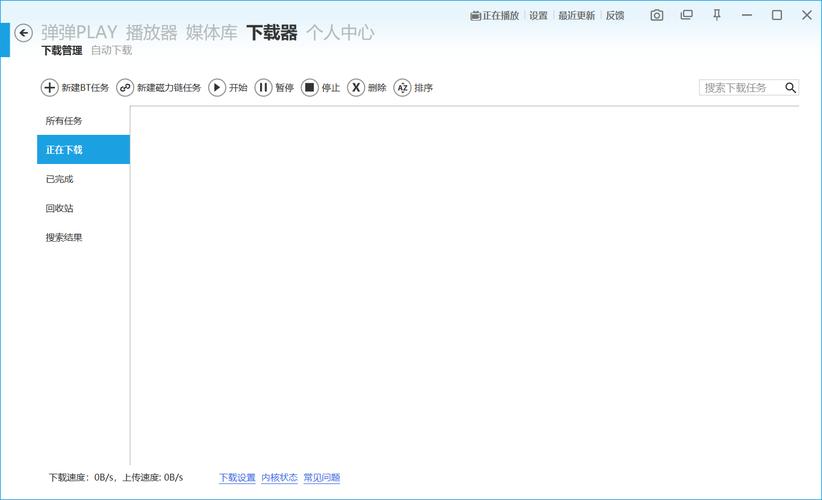Viewport: 822px width, 500px height.
Task: Click the screenshot camera icon
Action: (657, 15)
